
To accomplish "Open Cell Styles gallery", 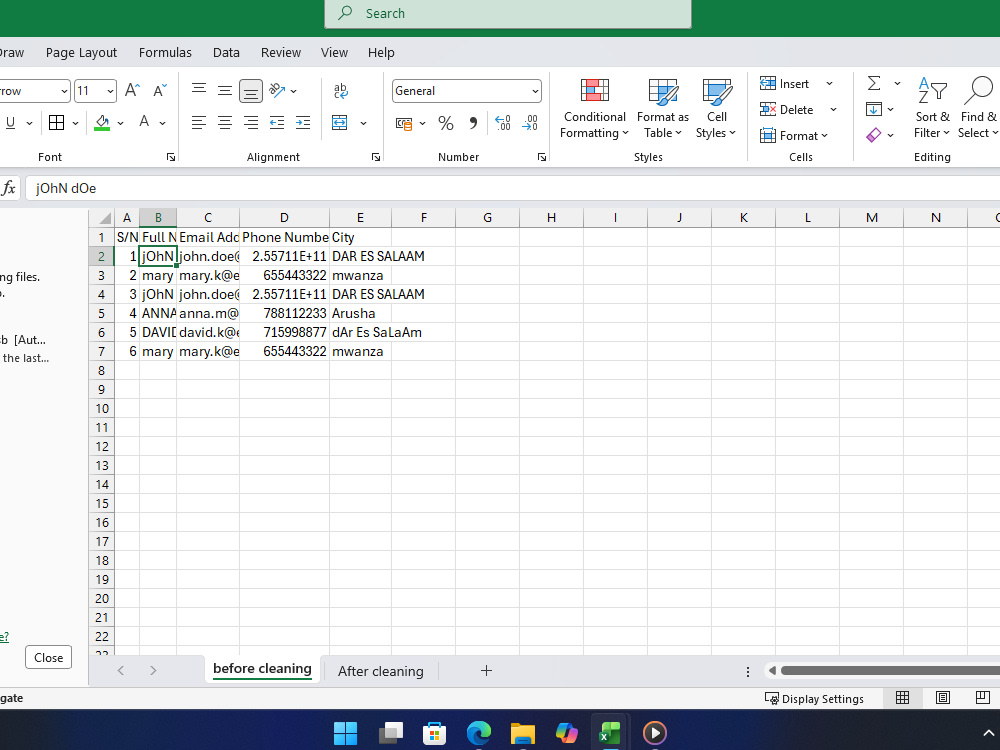I will 716,108.
